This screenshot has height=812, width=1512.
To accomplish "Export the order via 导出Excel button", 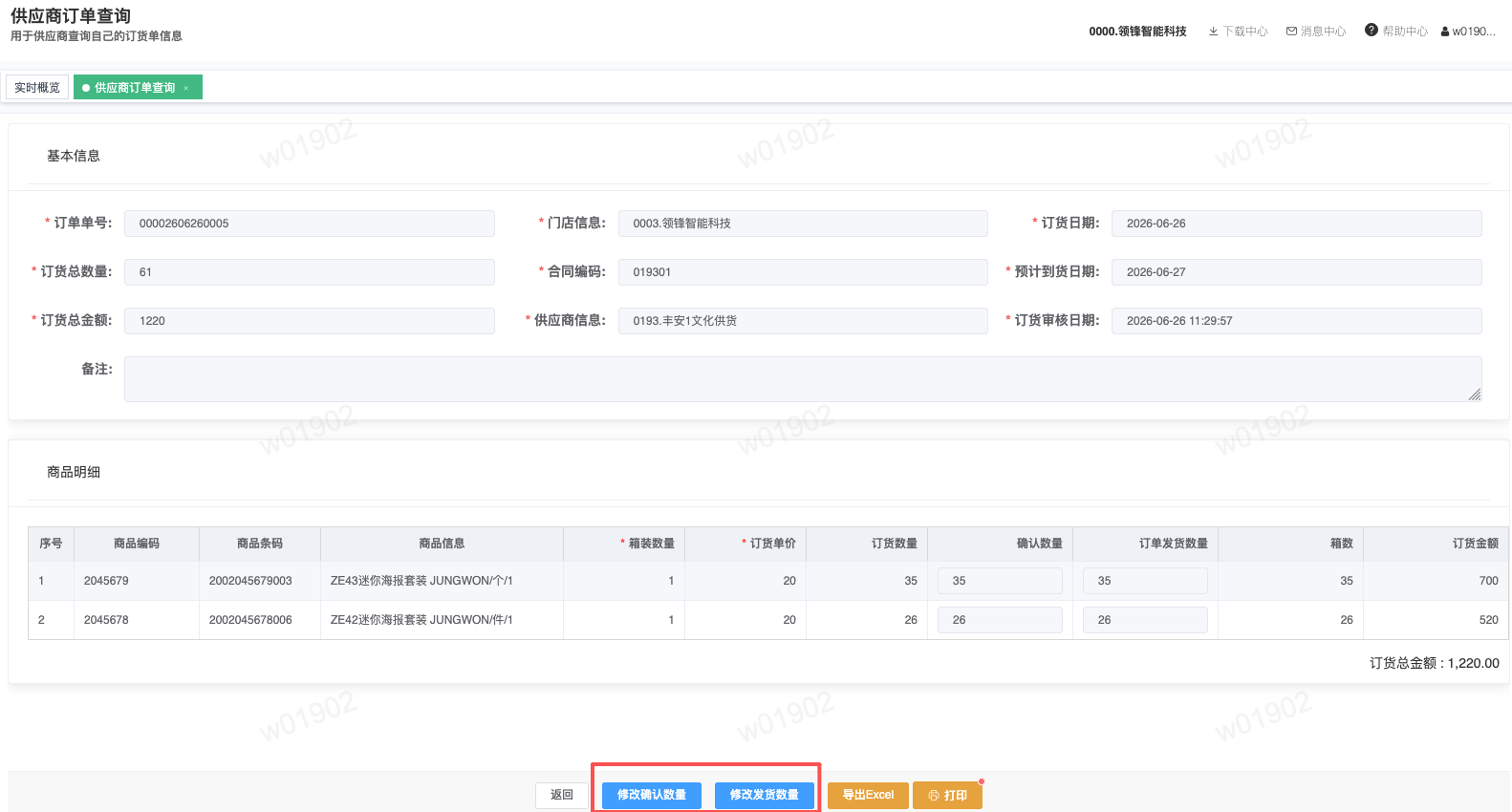I will (x=868, y=795).
